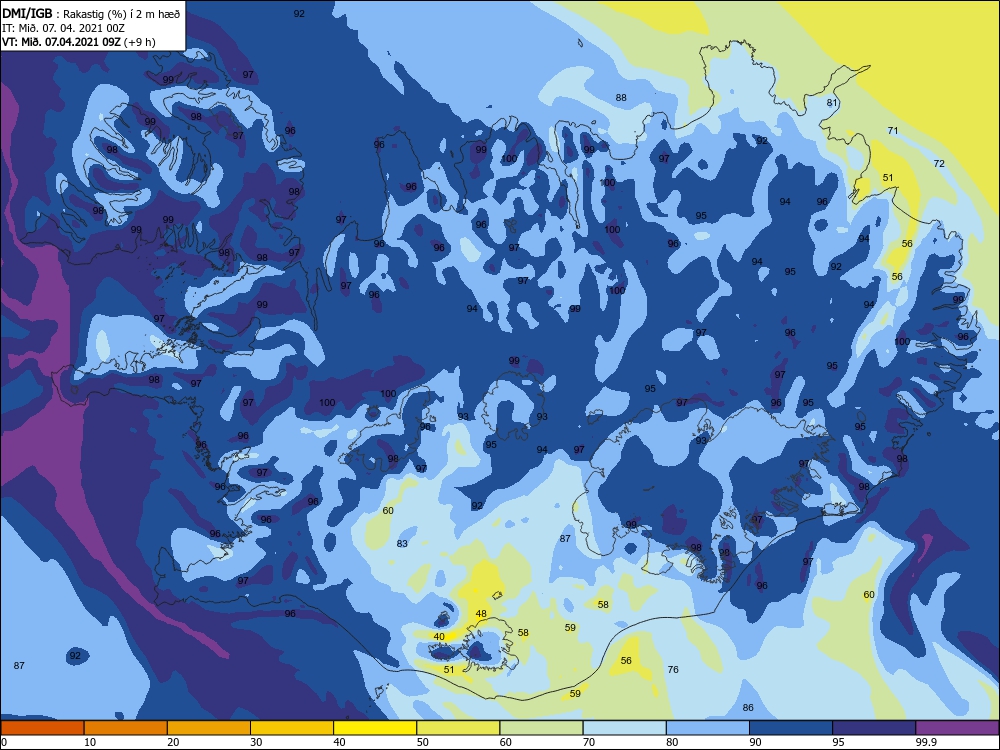Select the purple legend swatch above 99.9
Image resolution: width=1000 pixels, height=750 pixels.
(x=957, y=728)
